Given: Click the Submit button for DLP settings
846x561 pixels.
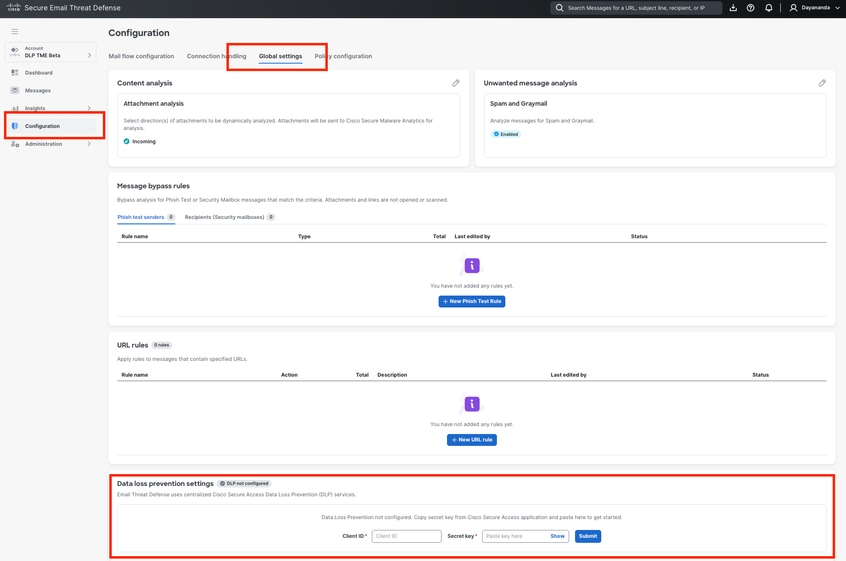Looking at the screenshot, I should (588, 536).
